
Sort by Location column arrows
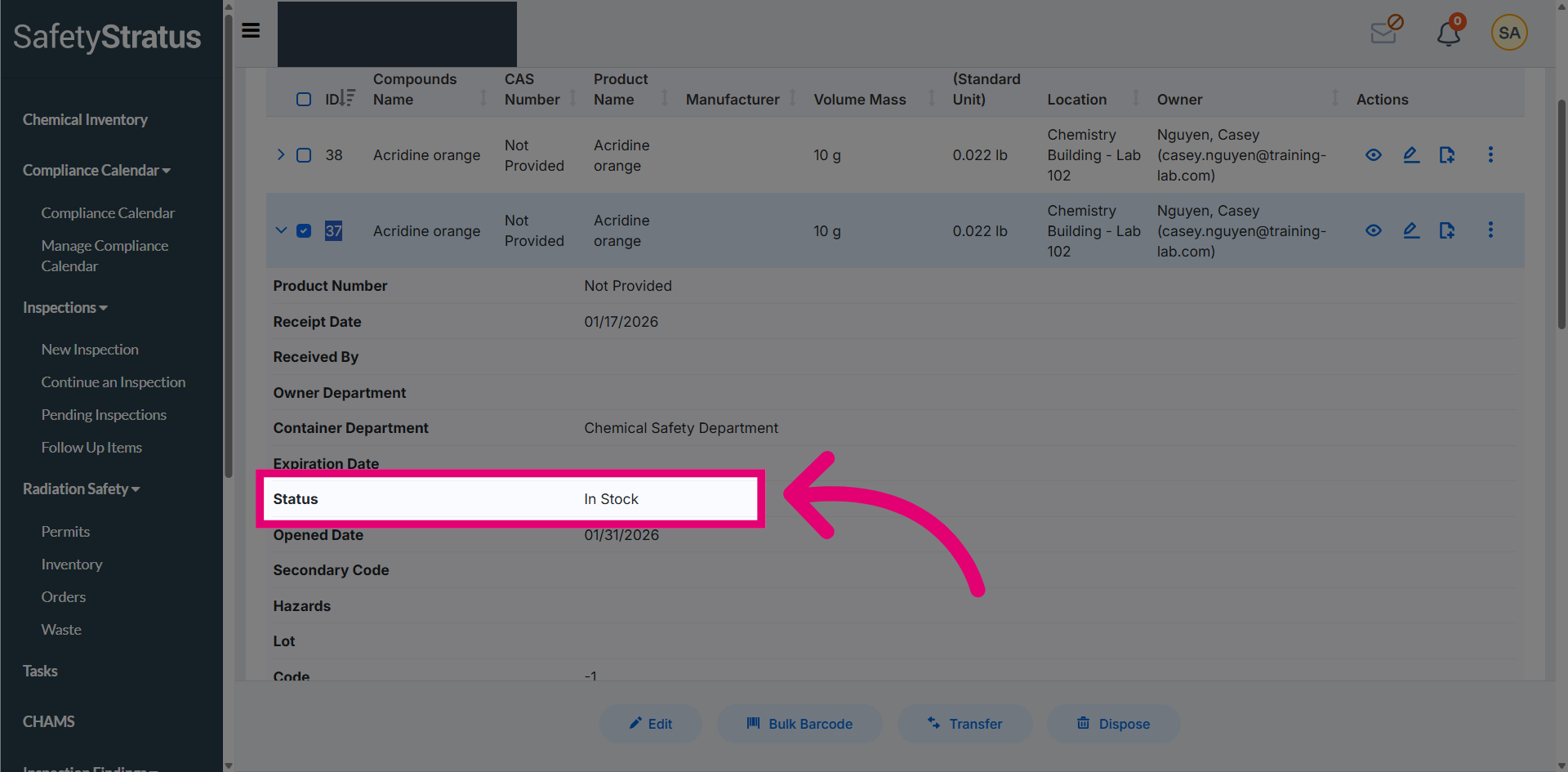(x=1135, y=99)
